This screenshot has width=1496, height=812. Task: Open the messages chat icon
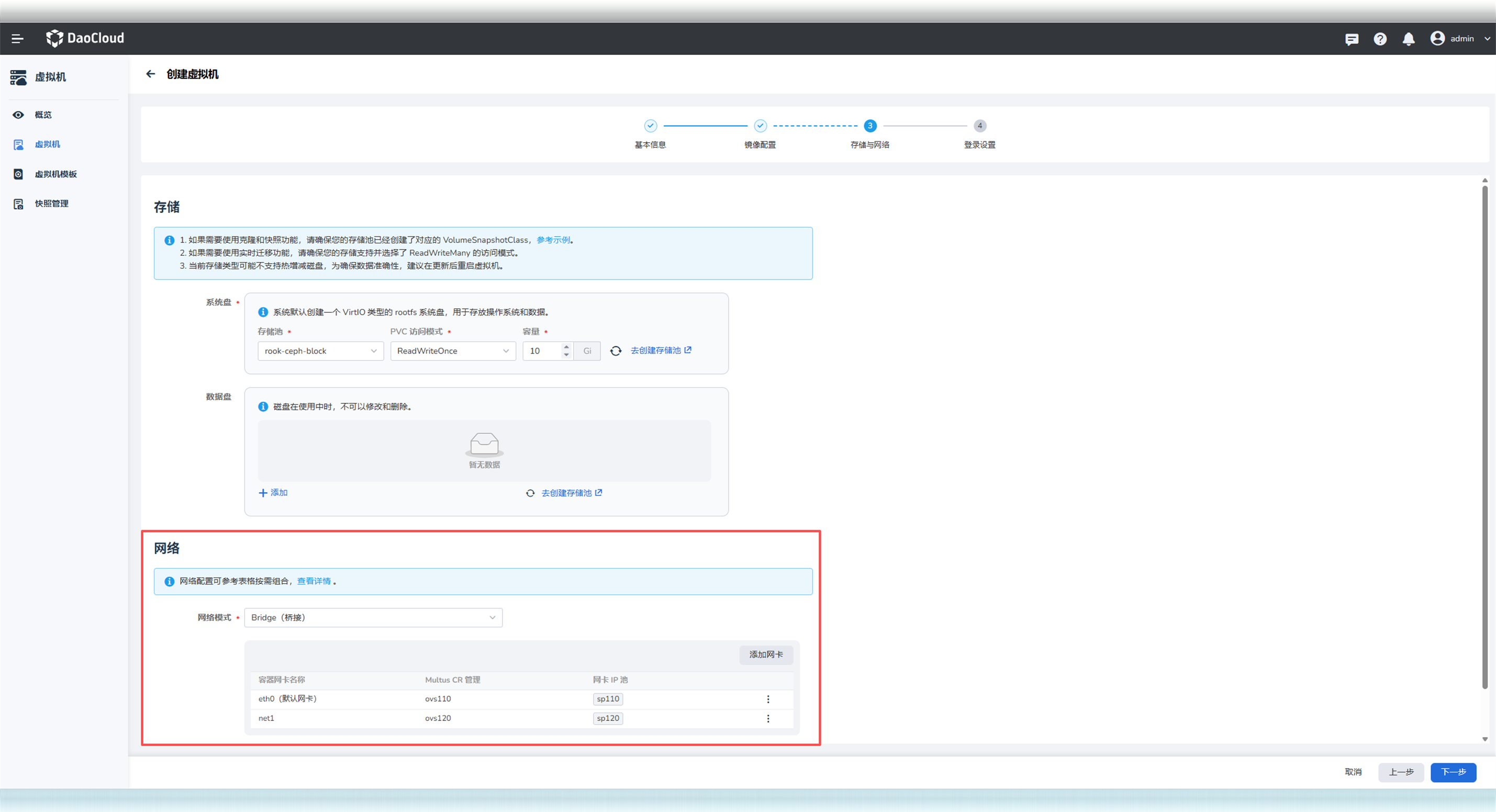(x=1352, y=39)
